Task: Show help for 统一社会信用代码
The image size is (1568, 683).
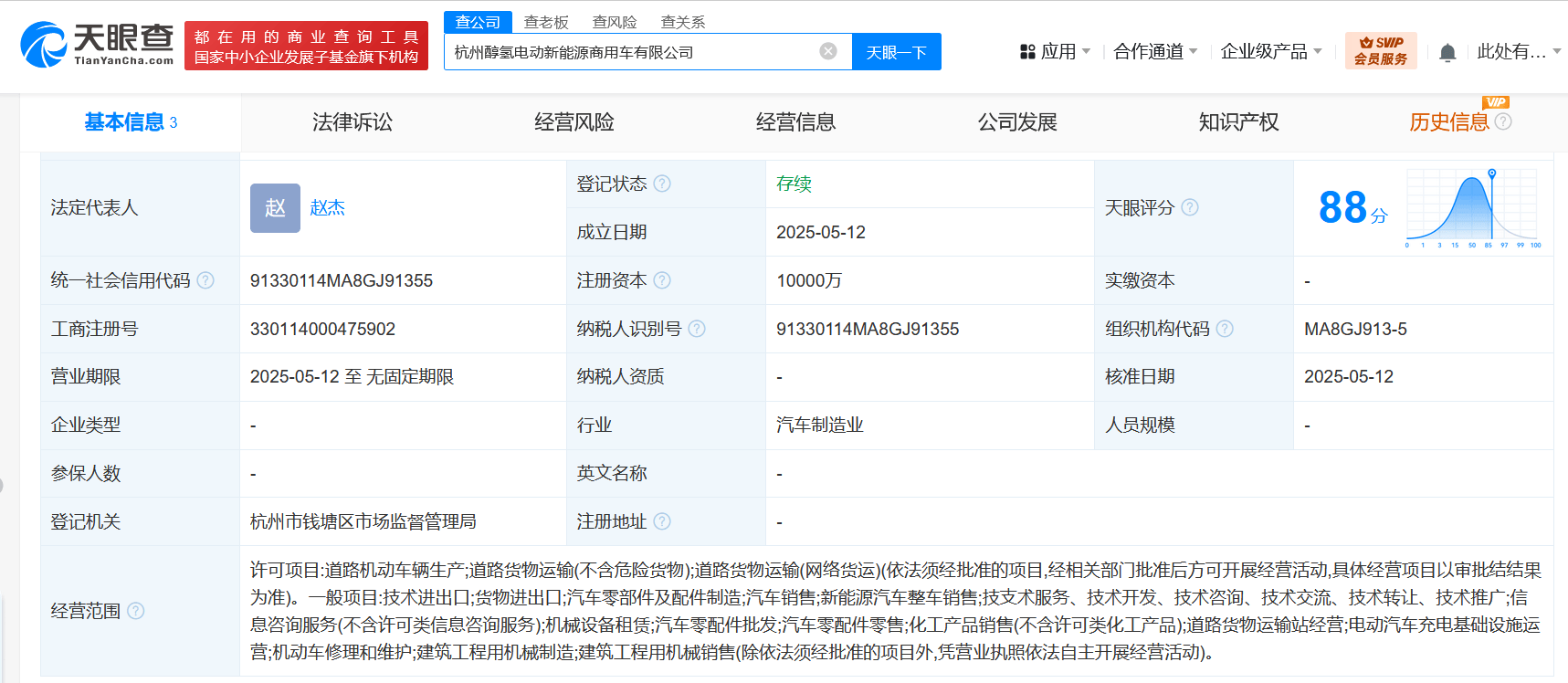Action: pos(205,280)
